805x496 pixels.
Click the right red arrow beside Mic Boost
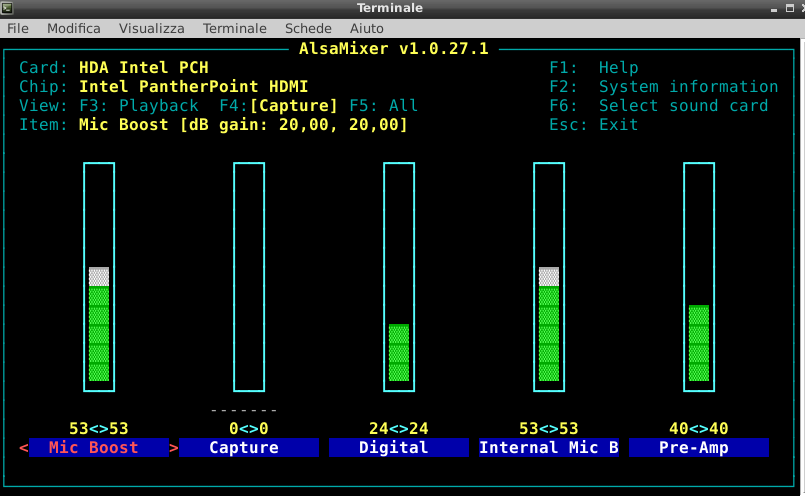click(174, 448)
